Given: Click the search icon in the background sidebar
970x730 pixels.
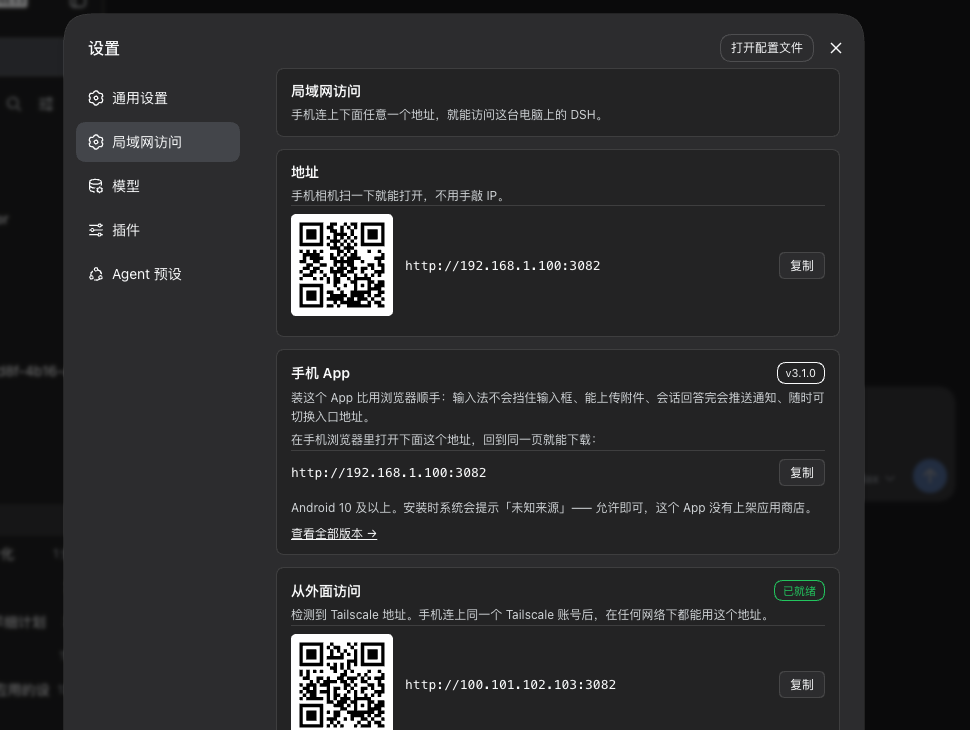Looking at the screenshot, I should 14,103.
